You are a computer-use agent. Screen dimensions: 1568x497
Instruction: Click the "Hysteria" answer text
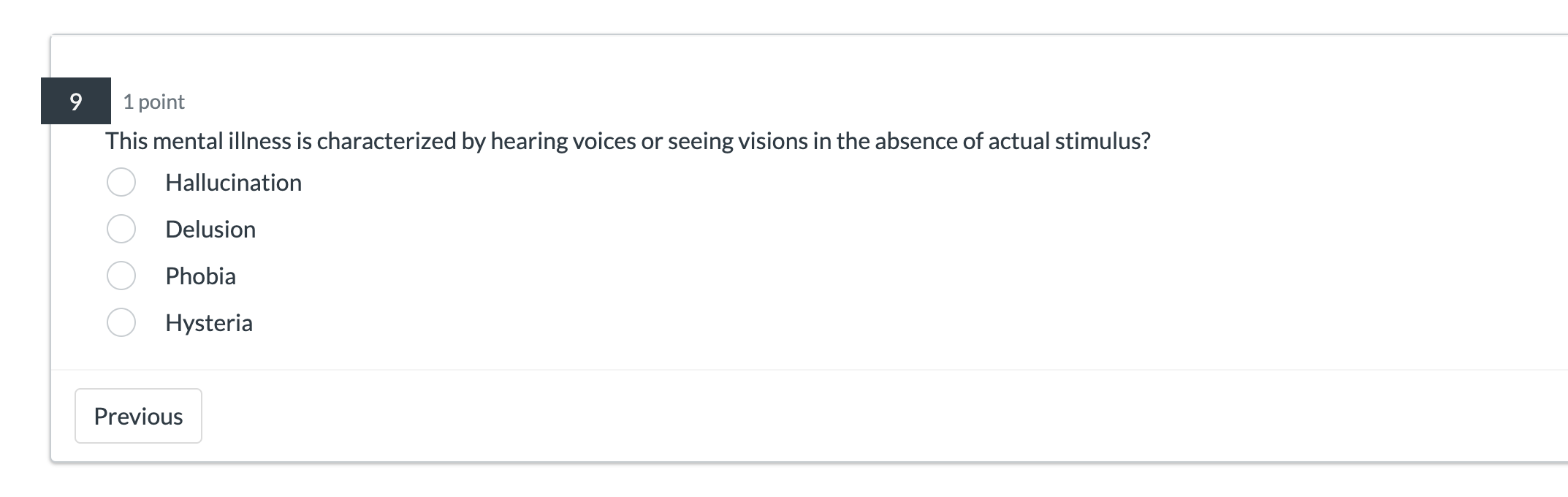coord(209,323)
